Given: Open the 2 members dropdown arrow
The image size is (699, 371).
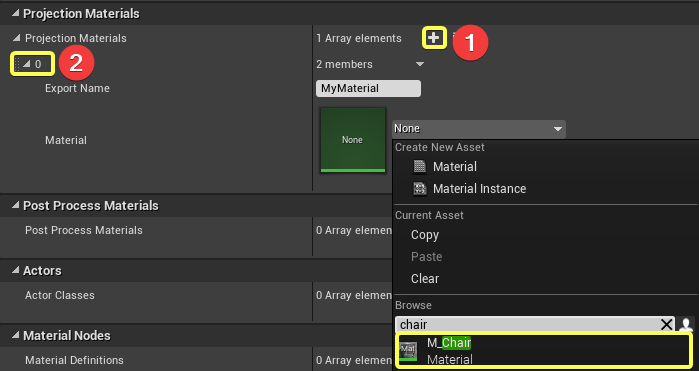Looking at the screenshot, I should pyautogui.click(x=419, y=64).
